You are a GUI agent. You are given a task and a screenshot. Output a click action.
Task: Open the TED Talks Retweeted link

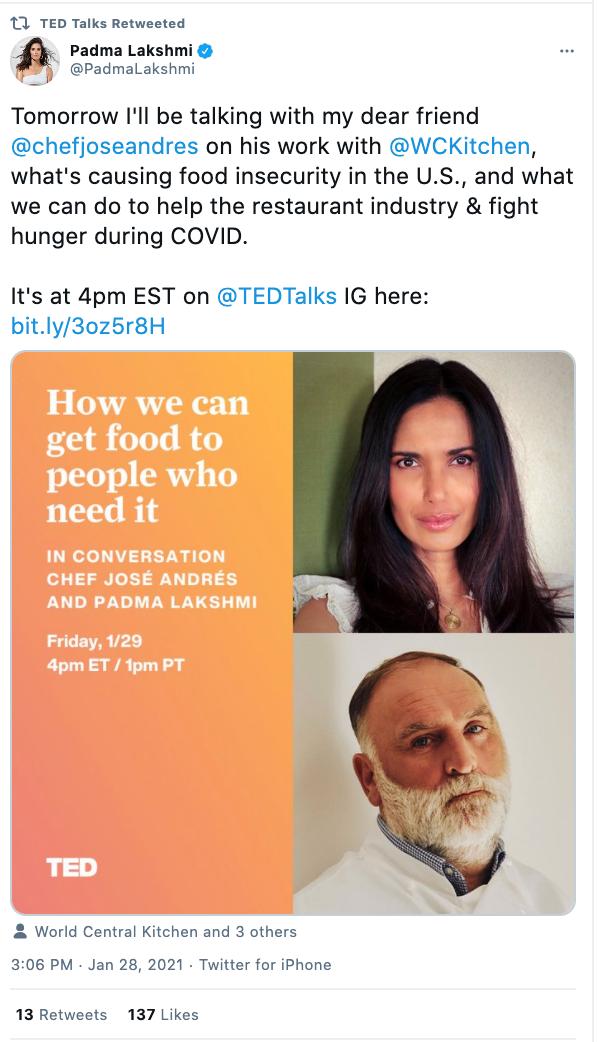click(x=112, y=23)
